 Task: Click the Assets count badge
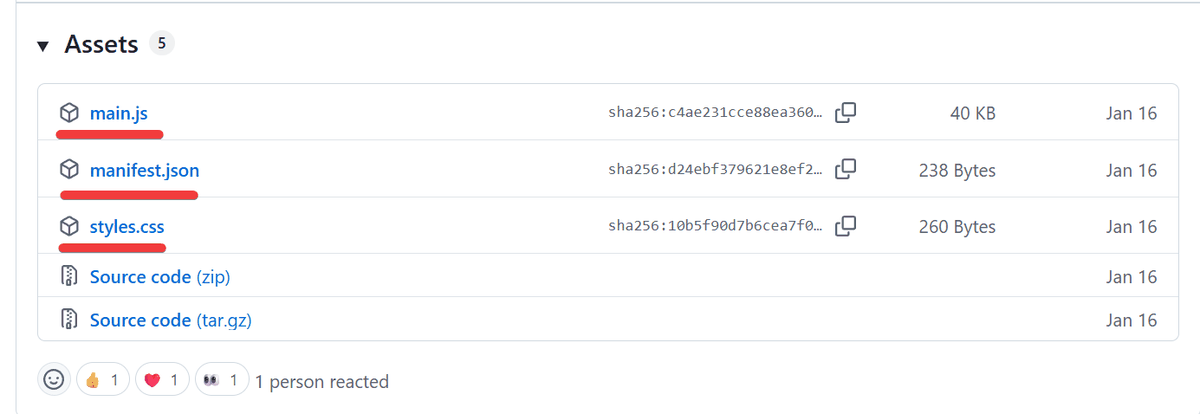161,44
